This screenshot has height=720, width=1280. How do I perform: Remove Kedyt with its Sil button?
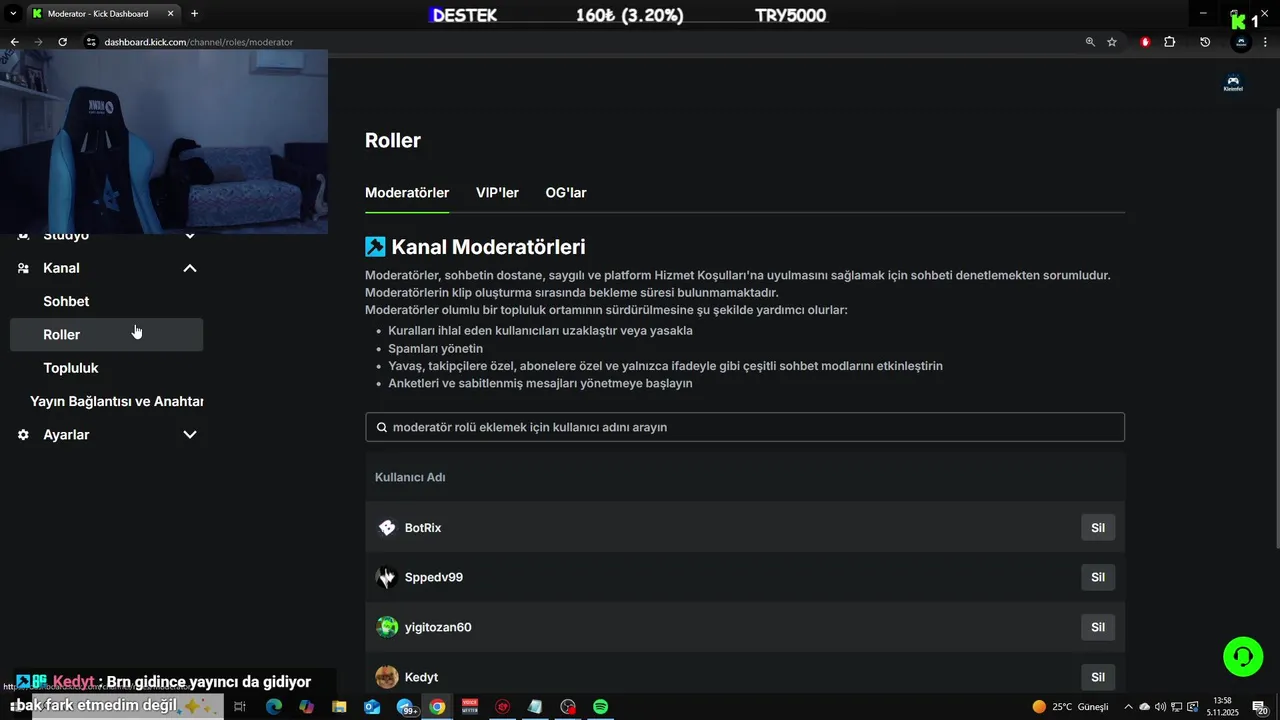pos(1098,677)
